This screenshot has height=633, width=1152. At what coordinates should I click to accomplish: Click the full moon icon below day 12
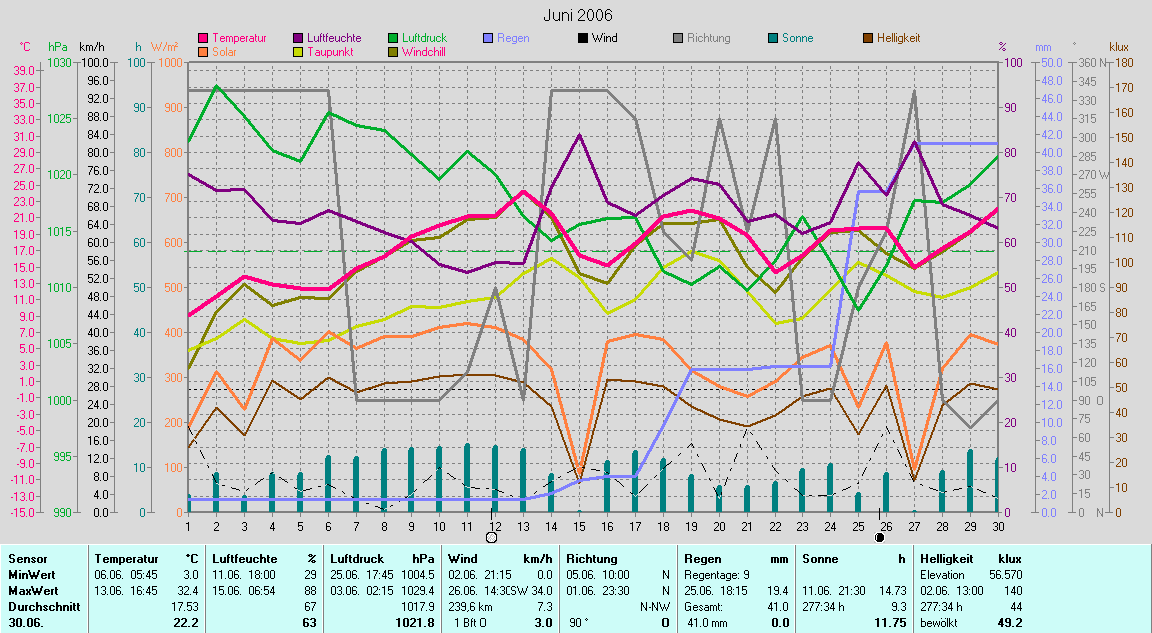(491, 537)
